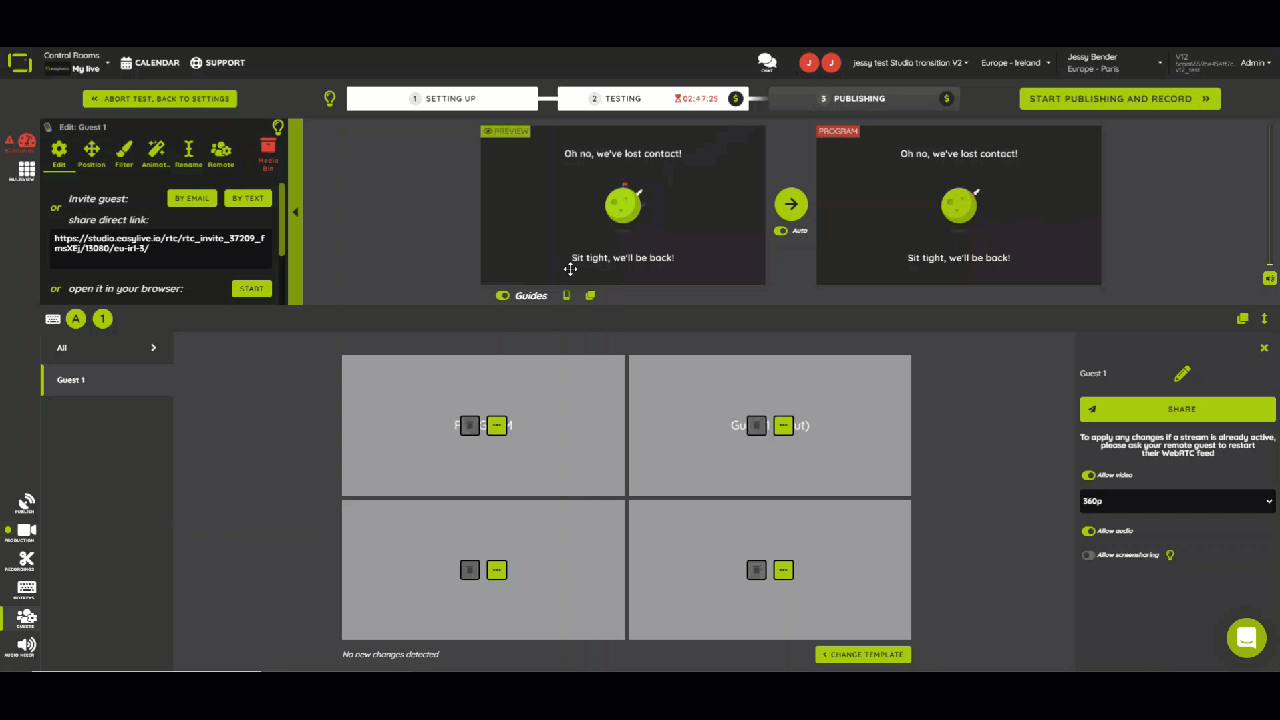Screen dimensions: 1280x720
Task: Open options of bottom-left template slot
Action: (497, 570)
